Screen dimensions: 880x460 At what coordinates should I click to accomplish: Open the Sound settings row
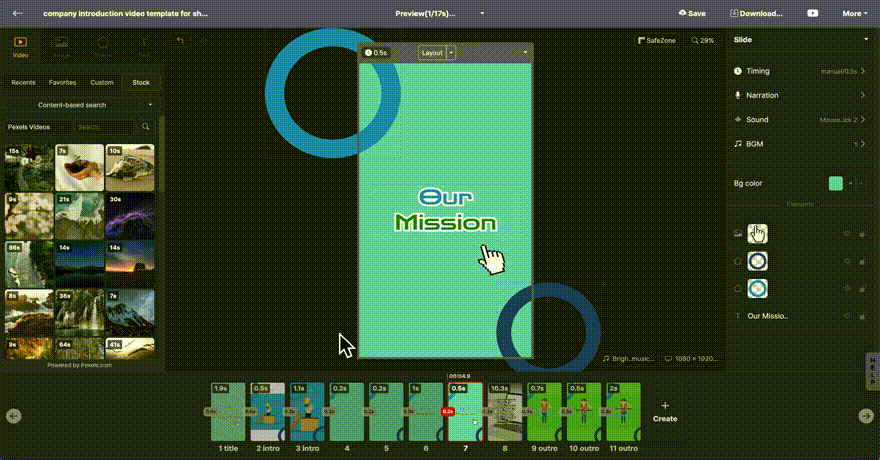799,119
